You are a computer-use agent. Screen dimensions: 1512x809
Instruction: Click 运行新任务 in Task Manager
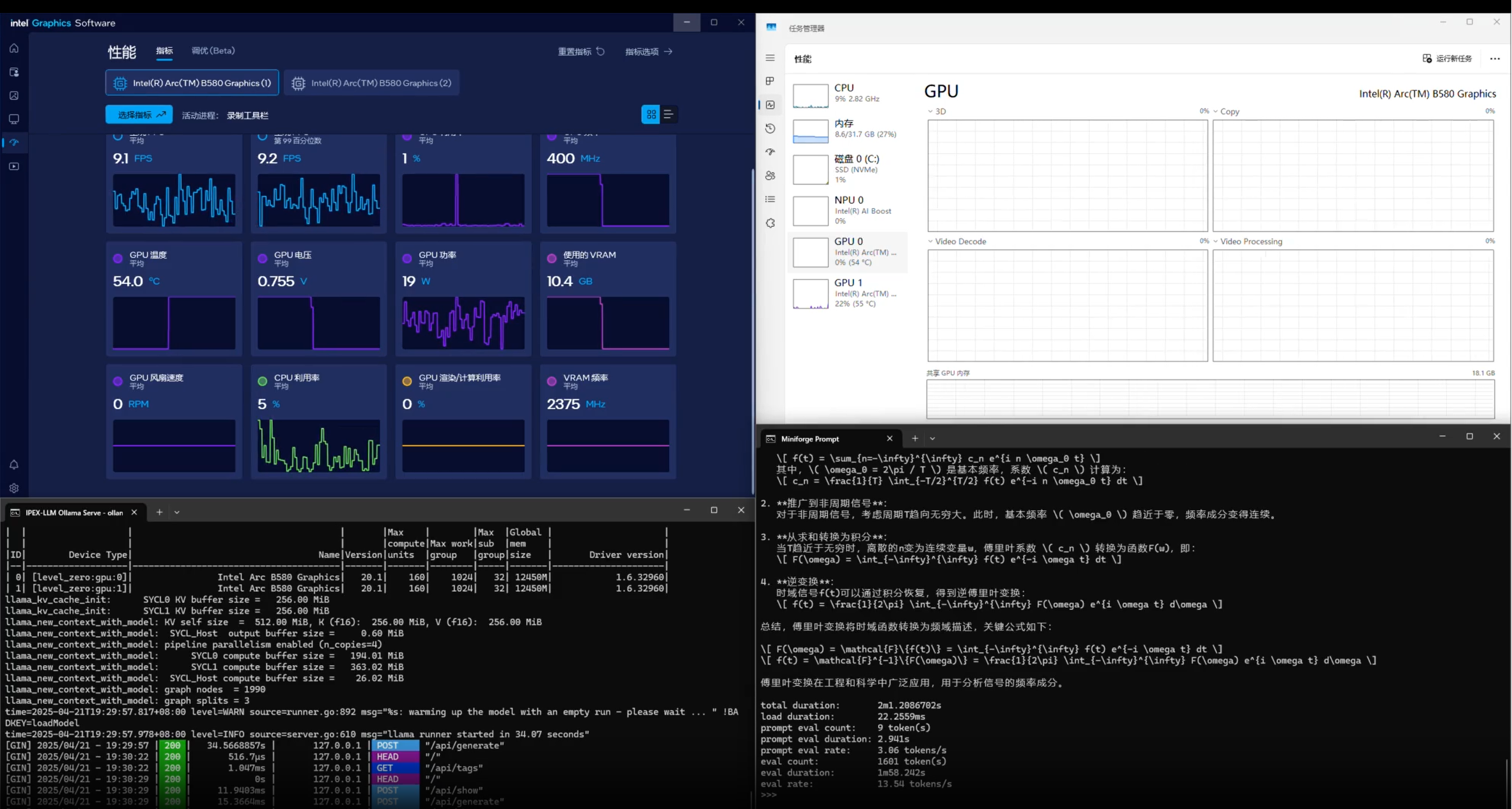tap(1447, 58)
